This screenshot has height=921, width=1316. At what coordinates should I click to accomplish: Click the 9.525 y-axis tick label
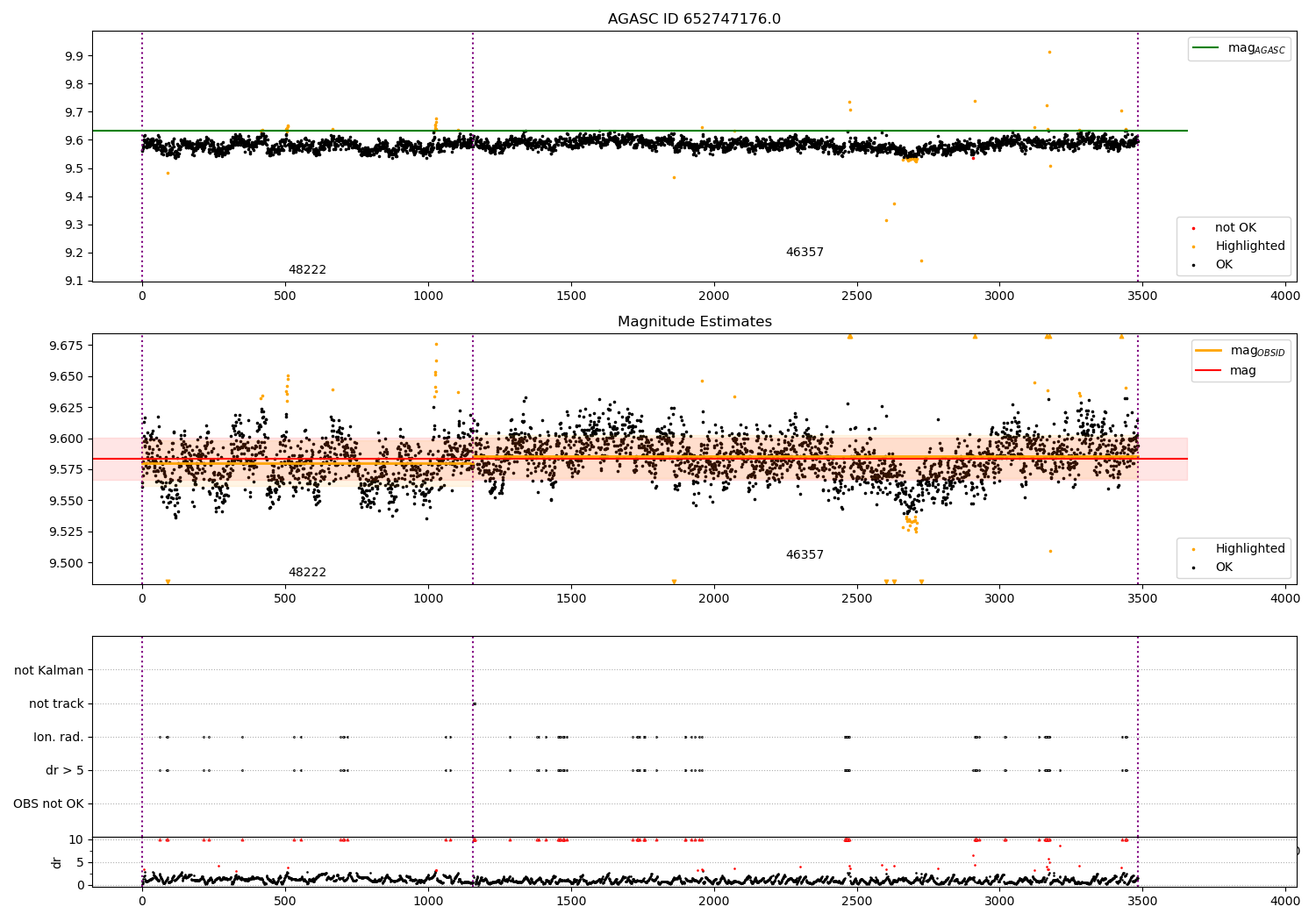pyautogui.click(x=67, y=532)
